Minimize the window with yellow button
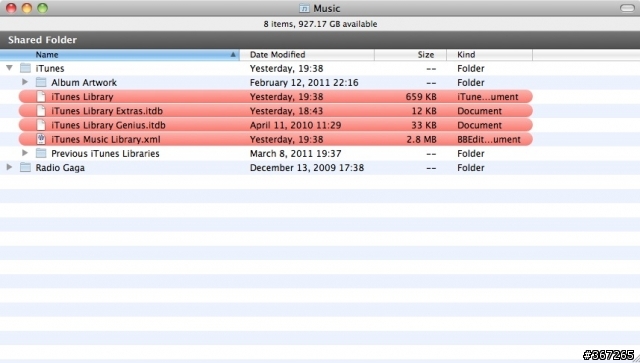 pos(27,8)
